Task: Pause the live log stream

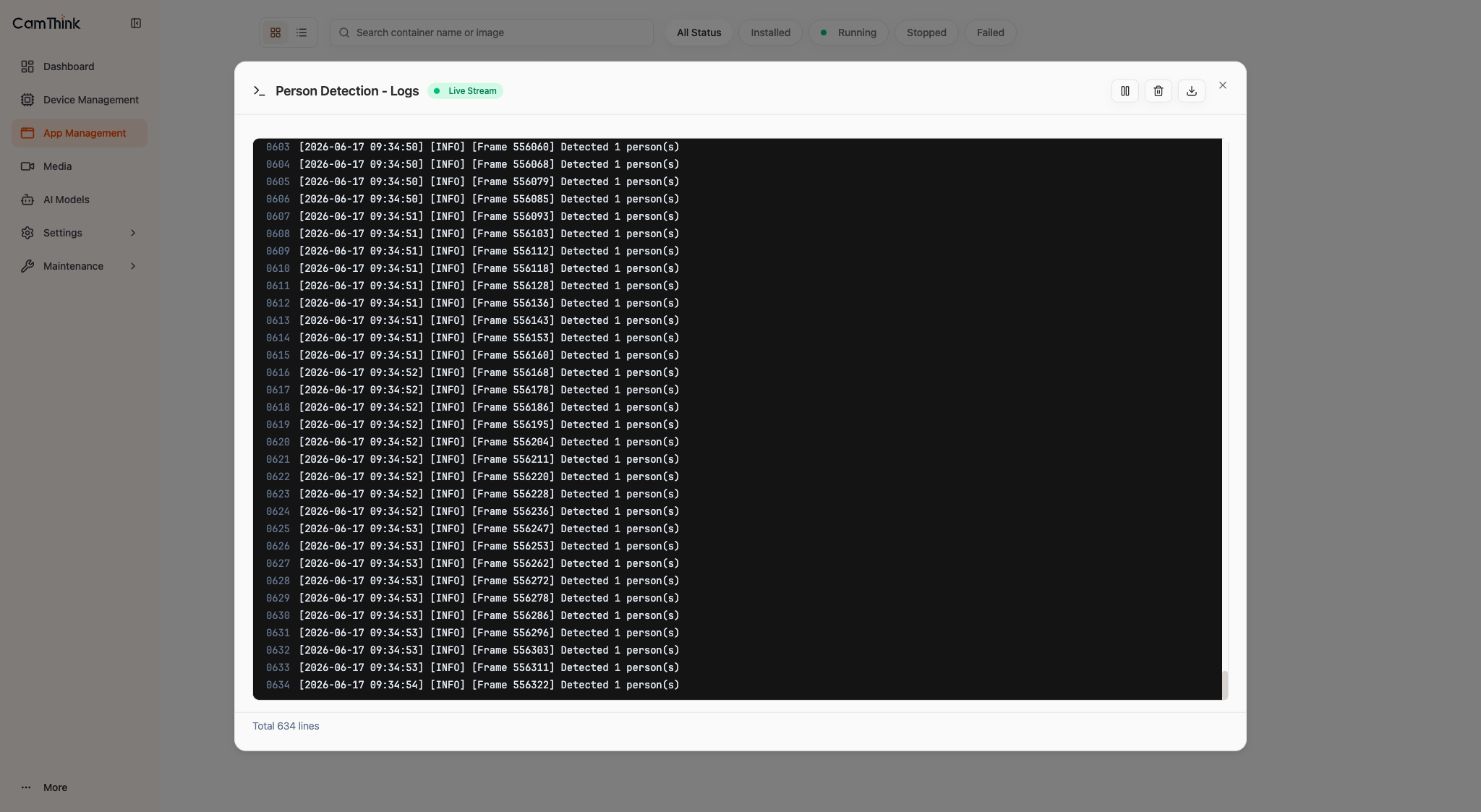Action: click(1125, 91)
